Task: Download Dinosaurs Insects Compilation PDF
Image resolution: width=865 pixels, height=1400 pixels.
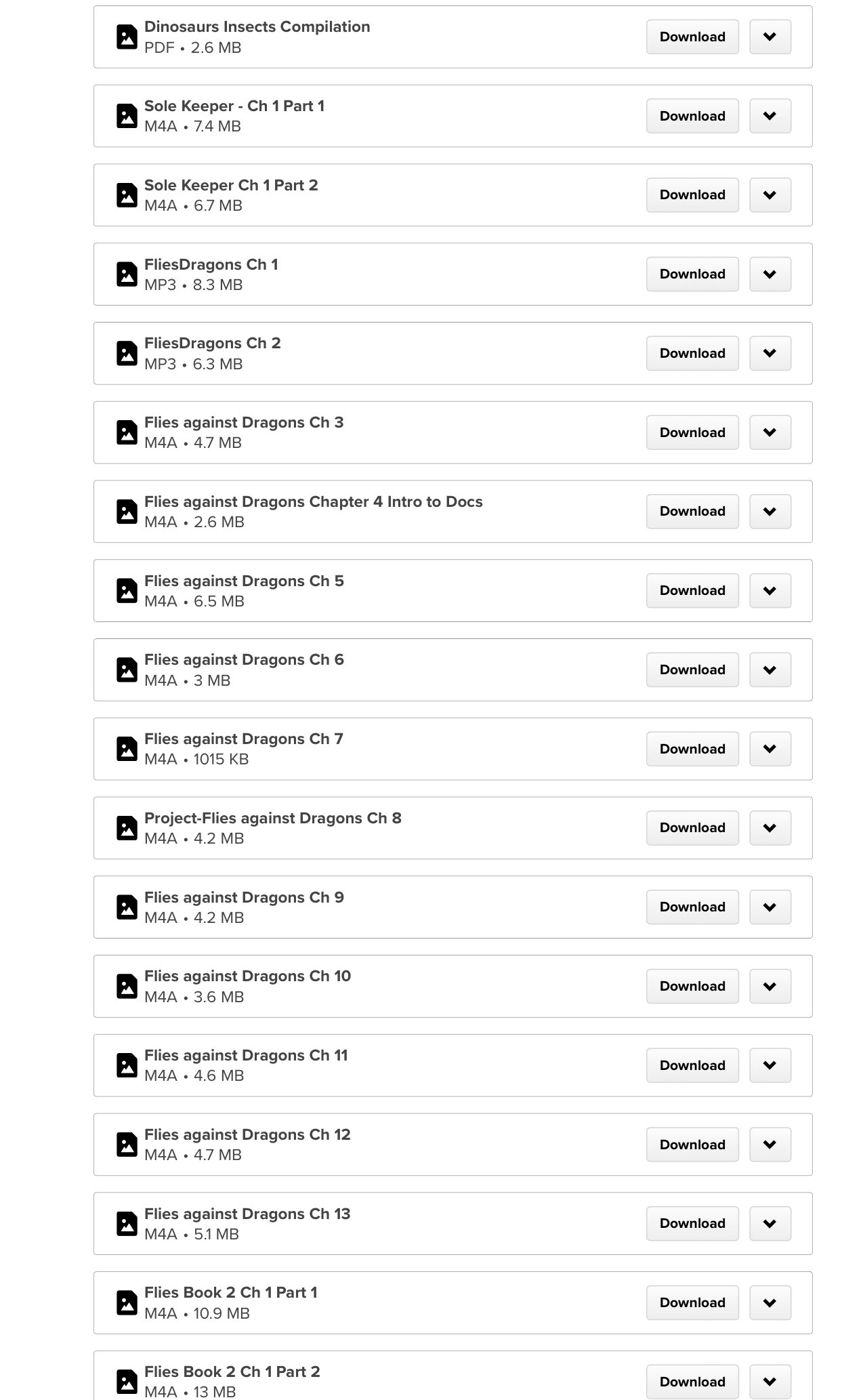Action: click(x=692, y=37)
